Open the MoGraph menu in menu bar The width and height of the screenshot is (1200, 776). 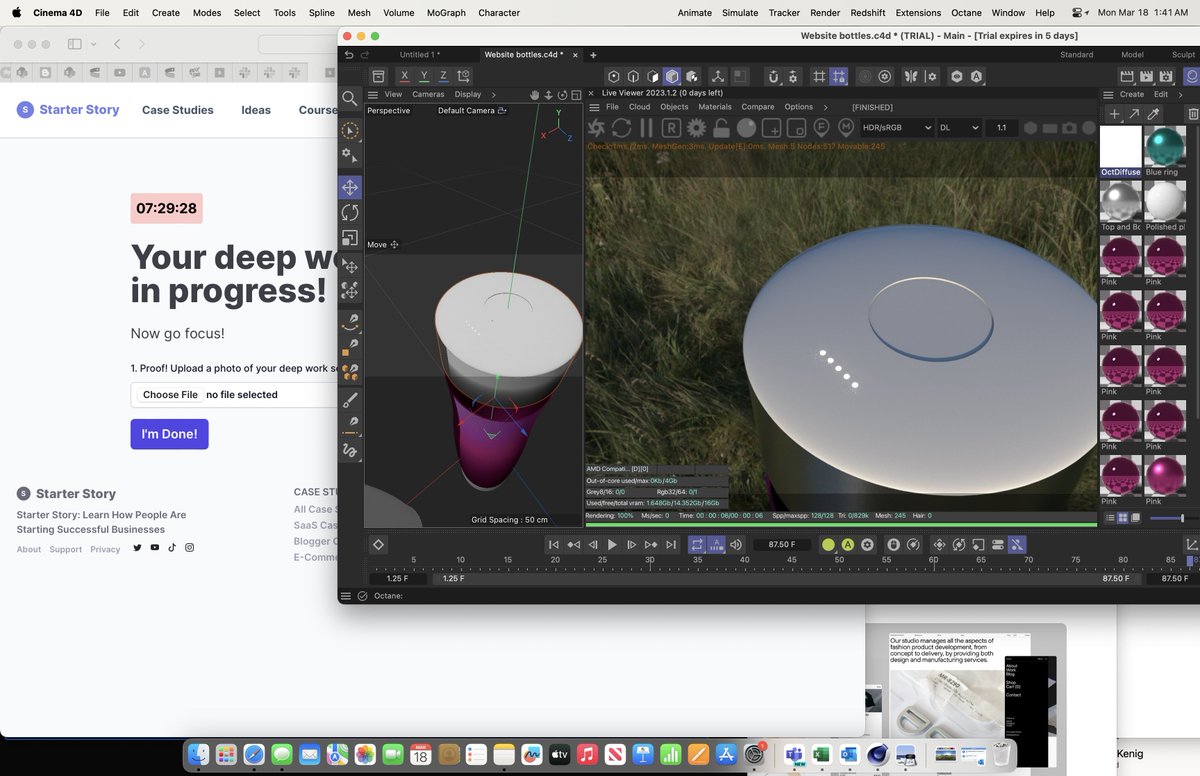(x=446, y=13)
